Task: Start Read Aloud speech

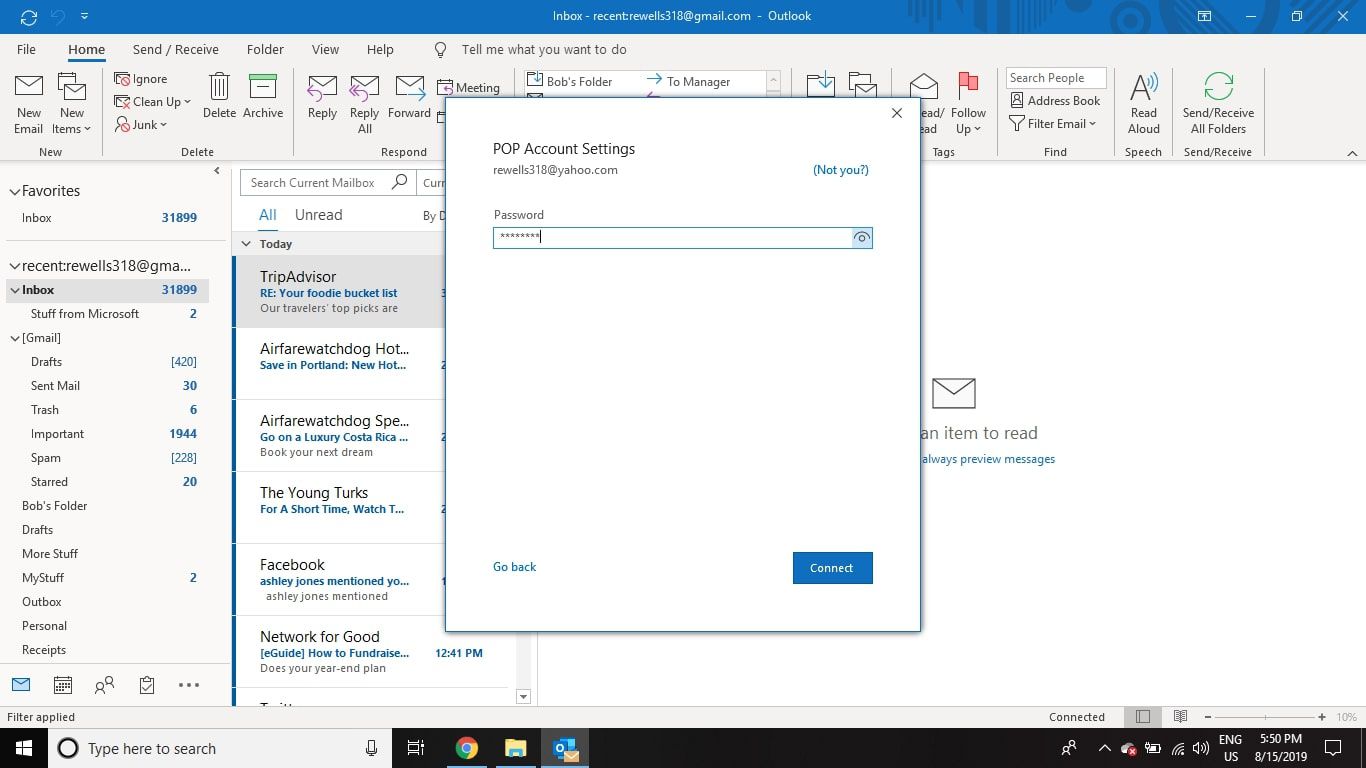Action: [x=1144, y=104]
